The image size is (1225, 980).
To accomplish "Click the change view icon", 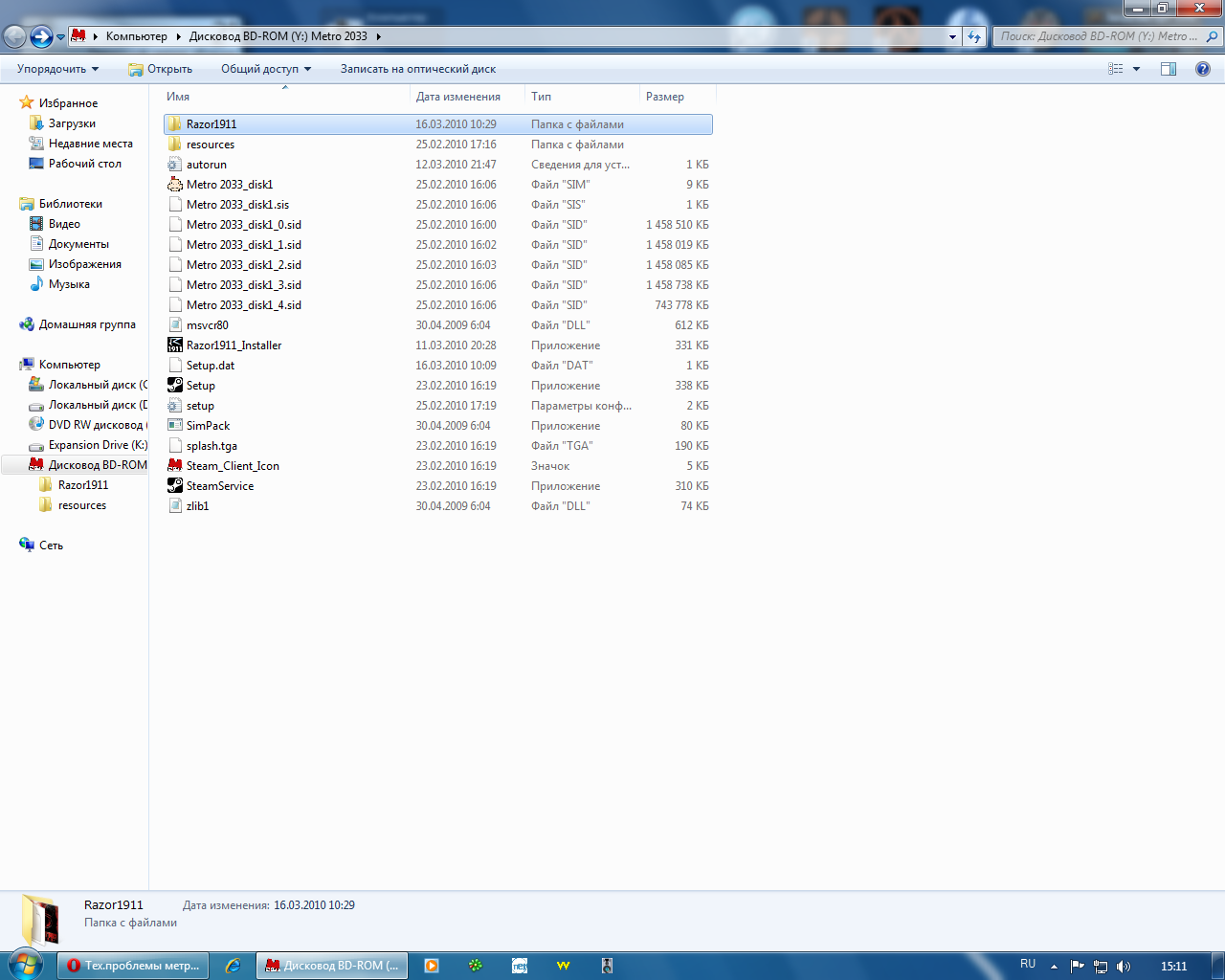I will pos(1116,69).
